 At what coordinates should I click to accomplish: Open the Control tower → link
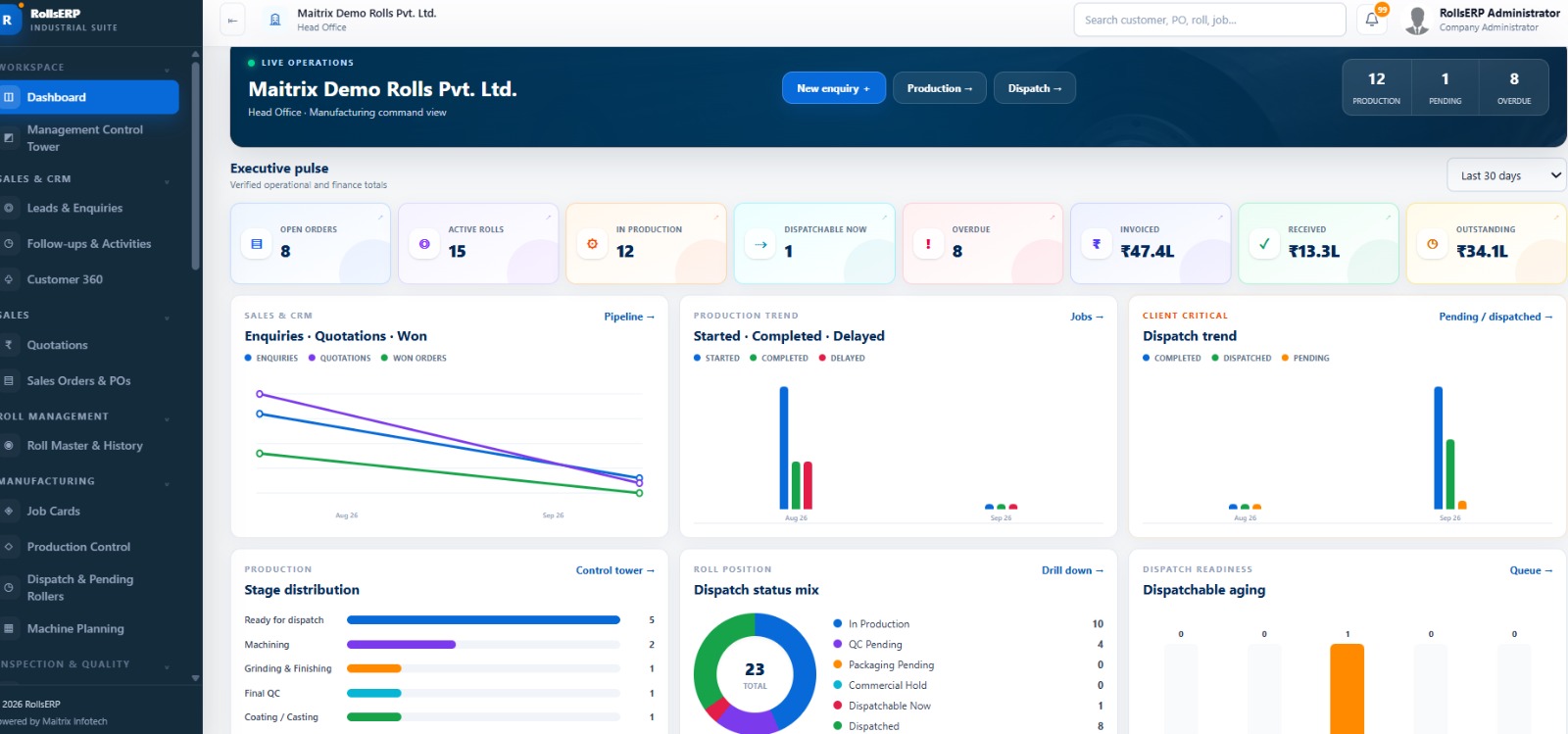coord(615,570)
